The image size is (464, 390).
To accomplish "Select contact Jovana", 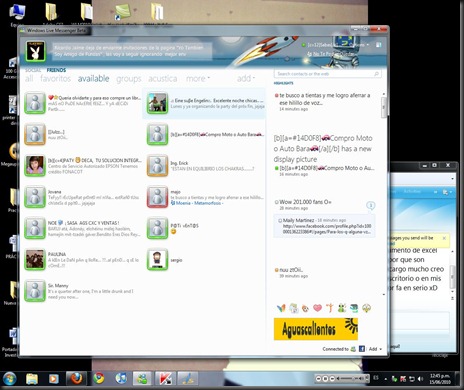I will [x=83, y=197].
